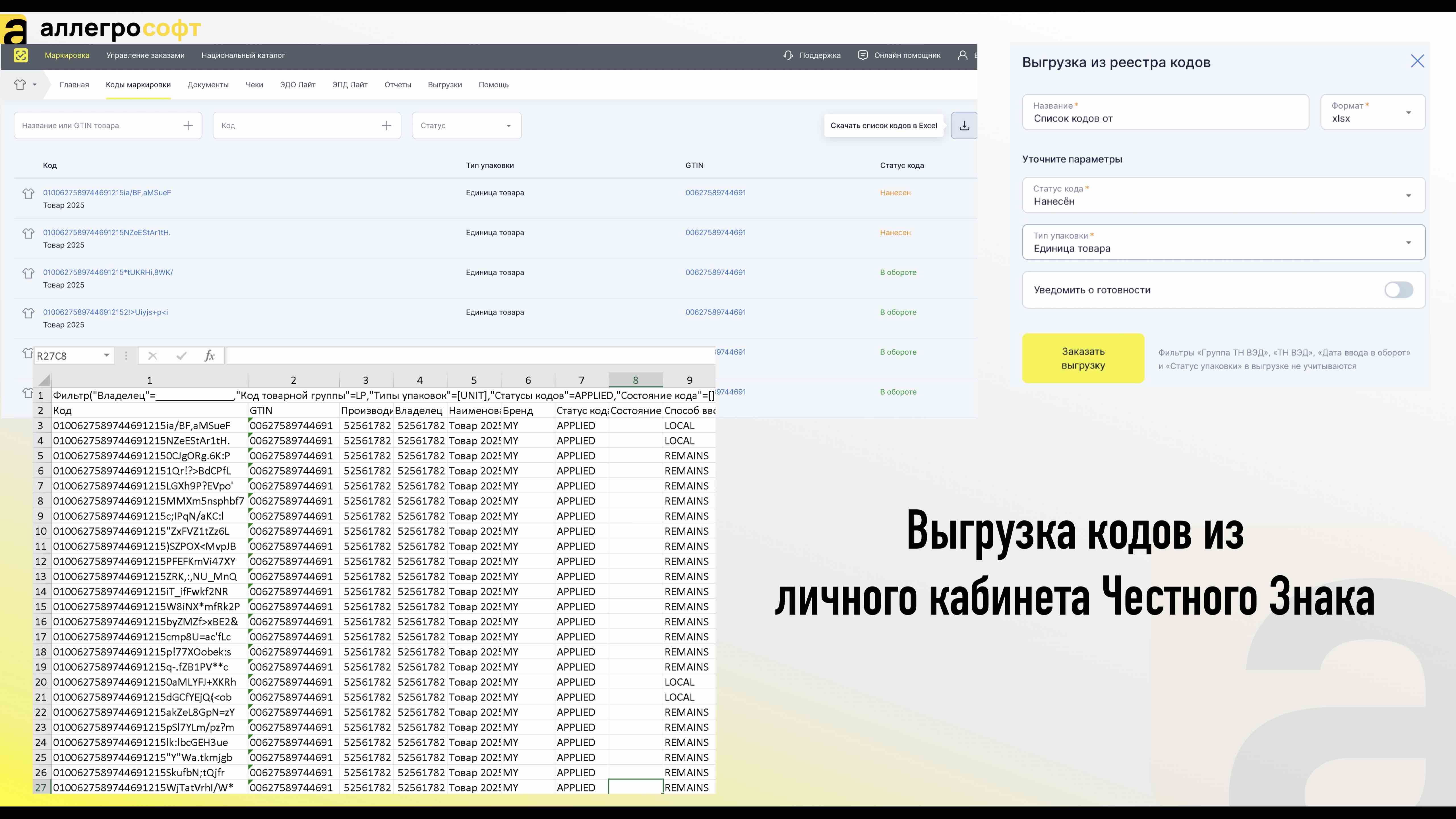This screenshot has height=819, width=1456.
Task: Go to the Главная tab
Action: (x=74, y=85)
